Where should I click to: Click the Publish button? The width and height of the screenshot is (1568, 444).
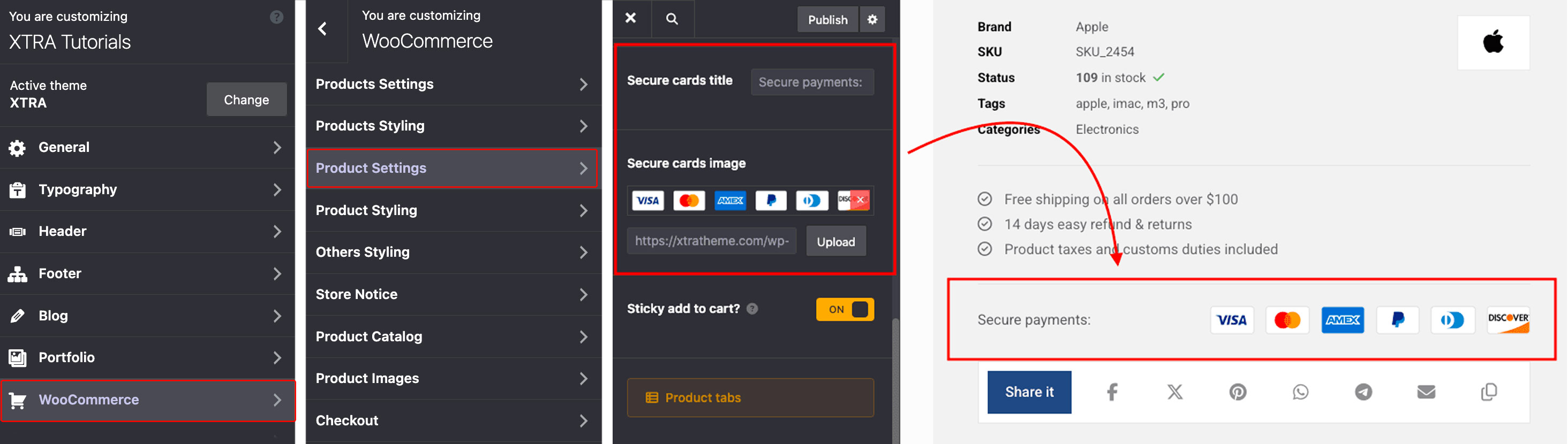click(827, 19)
